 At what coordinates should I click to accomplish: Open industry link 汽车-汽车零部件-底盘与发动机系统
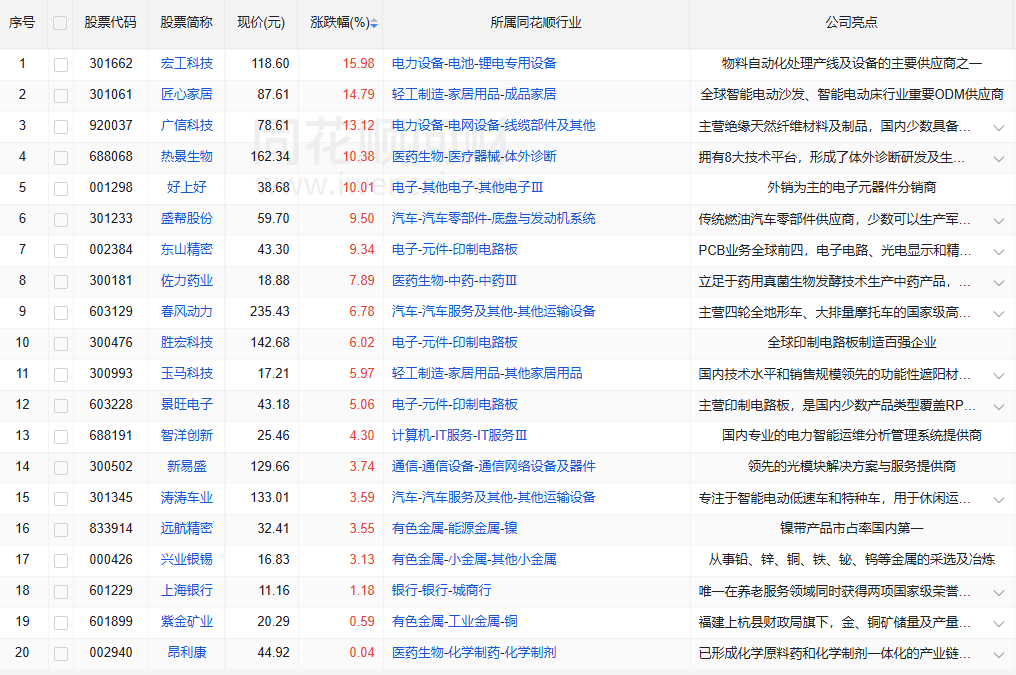pyautogui.click(x=494, y=219)
